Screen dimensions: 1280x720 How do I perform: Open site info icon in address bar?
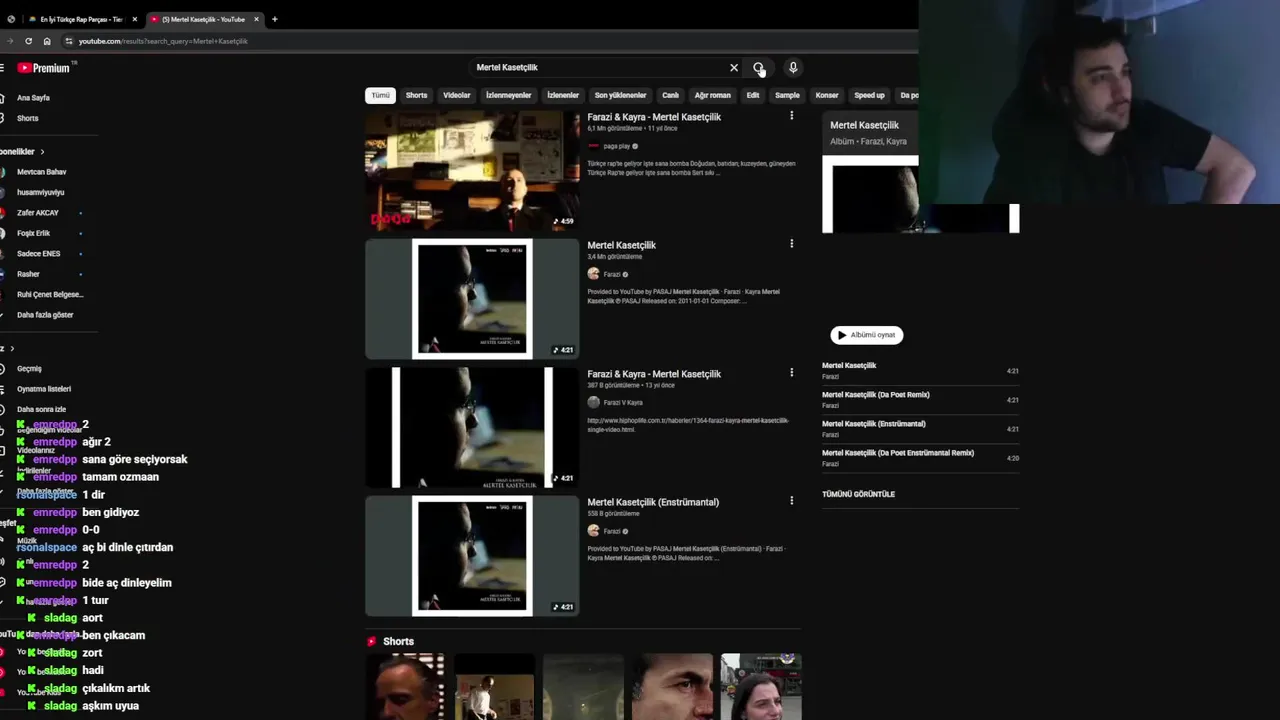pyautogui.click(x=68, y=41)
